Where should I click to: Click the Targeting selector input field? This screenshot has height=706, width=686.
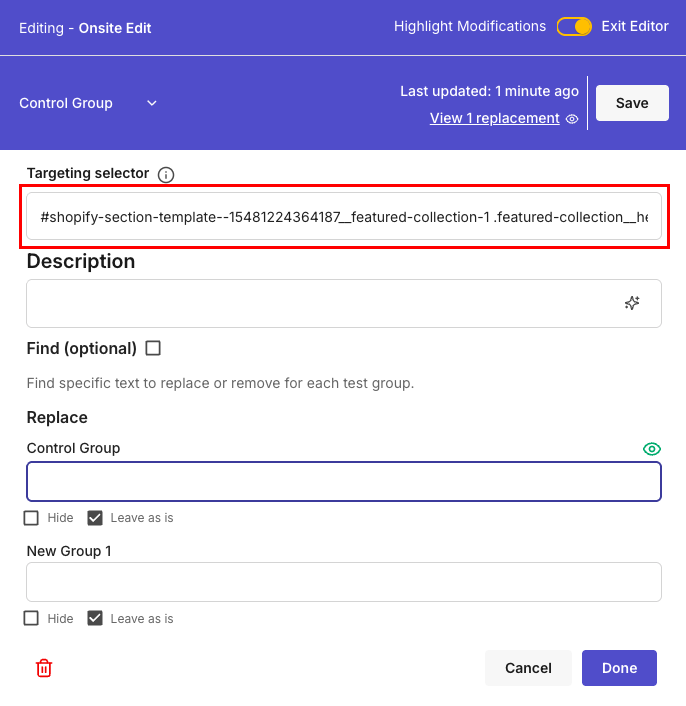(x=343, y=216)
